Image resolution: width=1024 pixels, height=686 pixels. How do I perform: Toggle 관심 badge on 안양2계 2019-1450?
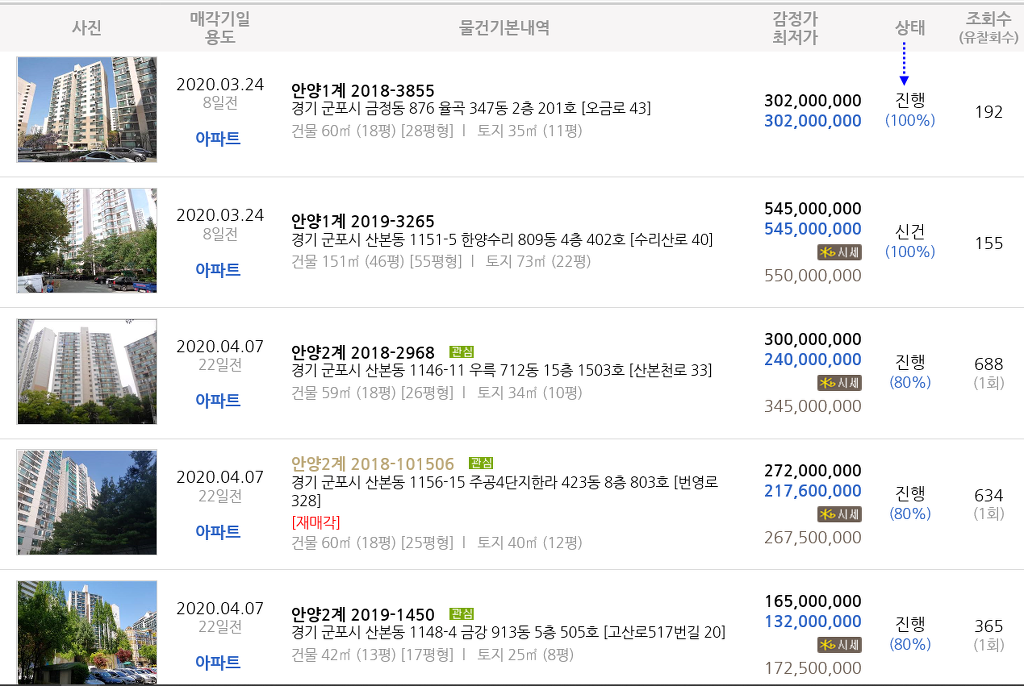pyautogui.click(x=462, y=614)
